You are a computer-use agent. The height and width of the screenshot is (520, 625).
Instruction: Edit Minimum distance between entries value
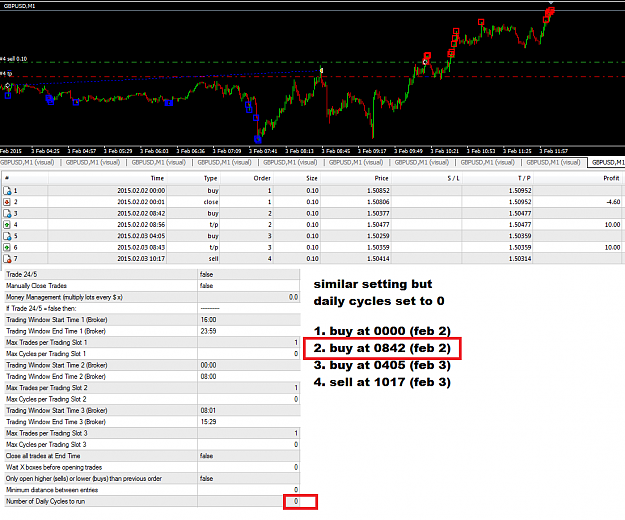[x=248, y=490]
